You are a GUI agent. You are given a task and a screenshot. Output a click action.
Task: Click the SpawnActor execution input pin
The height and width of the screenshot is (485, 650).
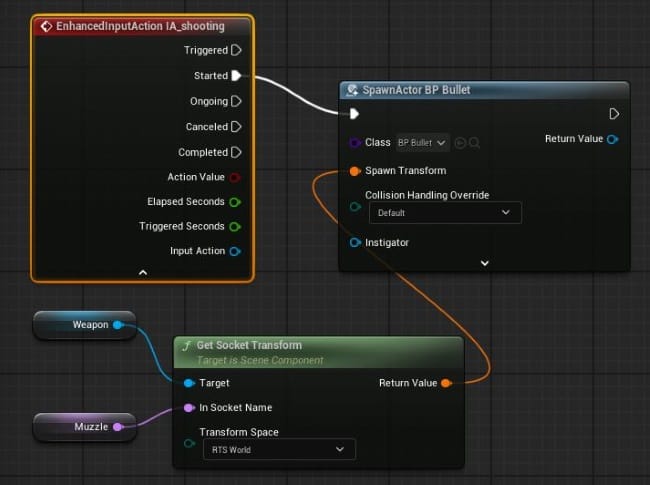(354, 114)
